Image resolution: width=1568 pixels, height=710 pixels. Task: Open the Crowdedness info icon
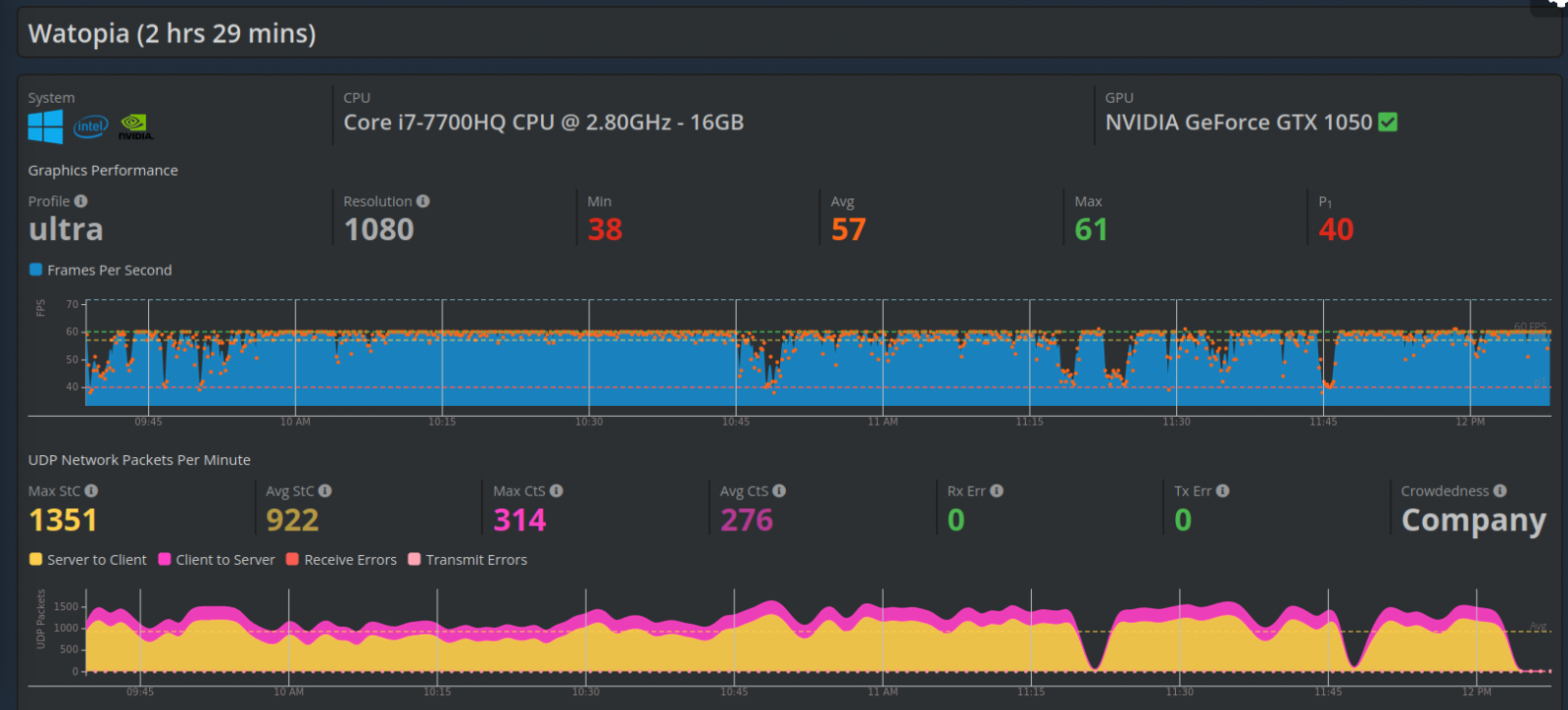[1500, 491]
